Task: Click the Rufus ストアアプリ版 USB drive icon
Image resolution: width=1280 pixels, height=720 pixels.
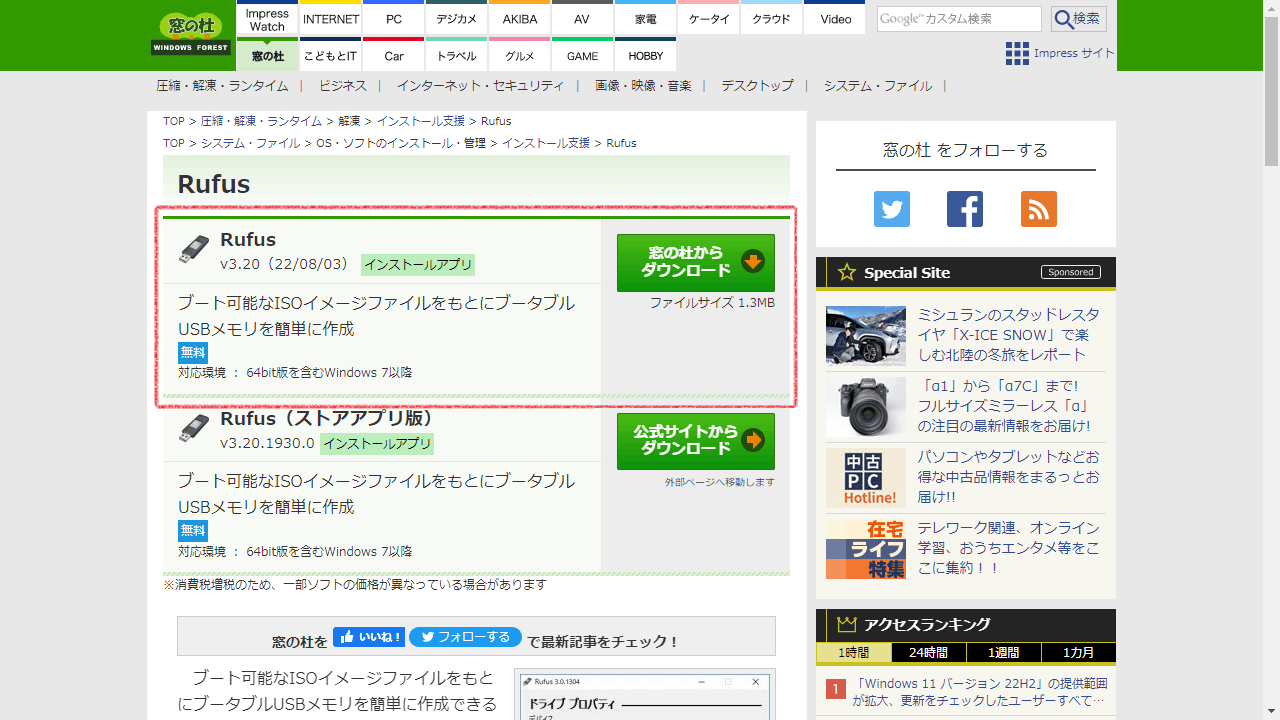Action: [x=194, y=428]
